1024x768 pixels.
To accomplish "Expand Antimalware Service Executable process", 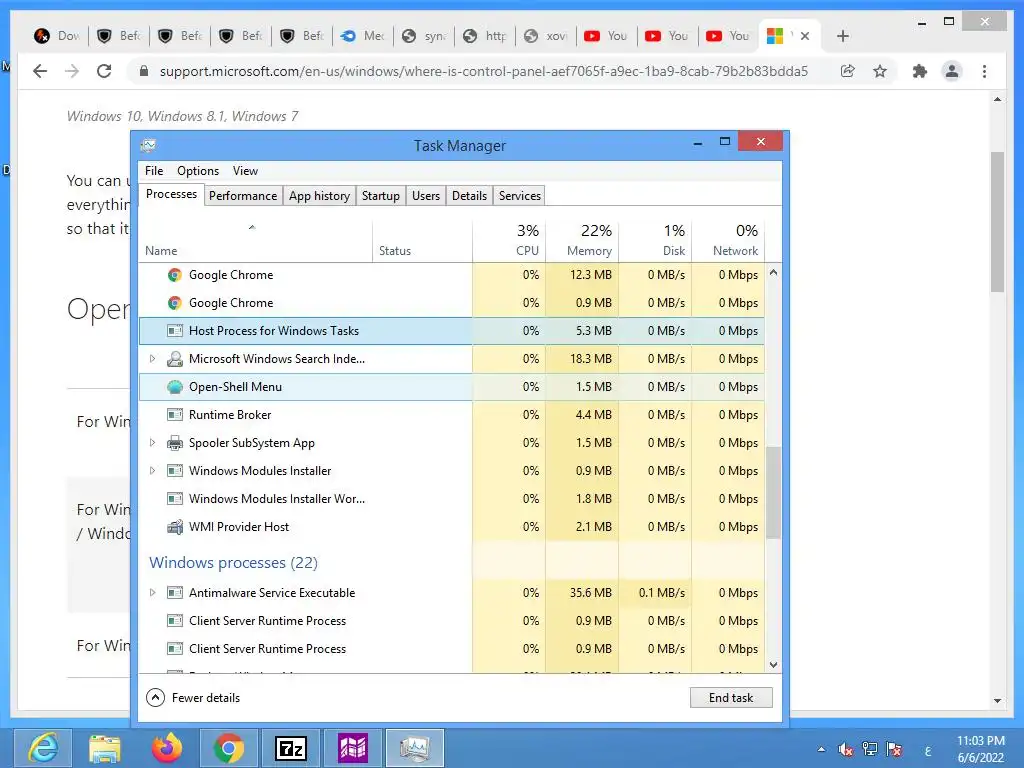I will pyautogui.click(x=152, y=593).
